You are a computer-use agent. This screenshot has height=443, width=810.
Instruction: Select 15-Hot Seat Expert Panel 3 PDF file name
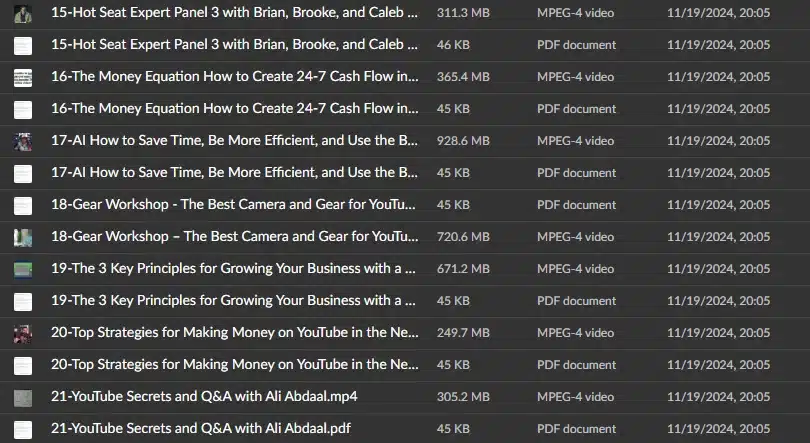point(235,44)
